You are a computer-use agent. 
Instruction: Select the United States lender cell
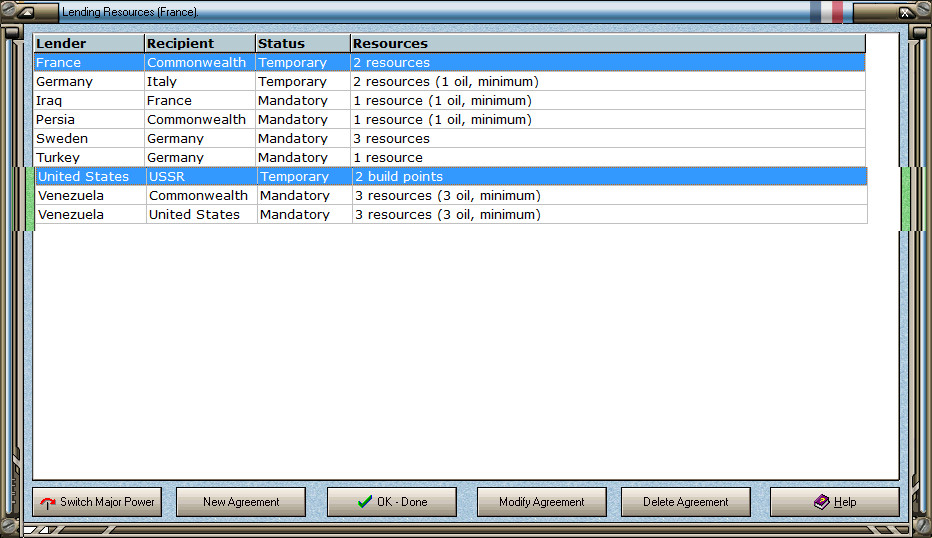tap(90, 177)
